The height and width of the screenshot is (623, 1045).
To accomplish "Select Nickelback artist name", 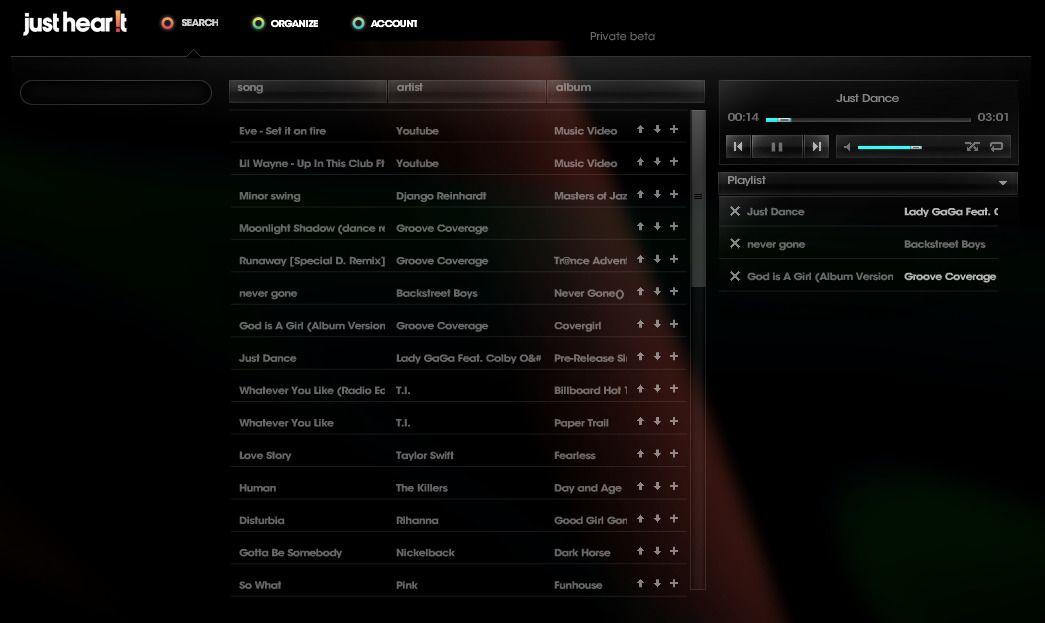I will coord(425,553).
